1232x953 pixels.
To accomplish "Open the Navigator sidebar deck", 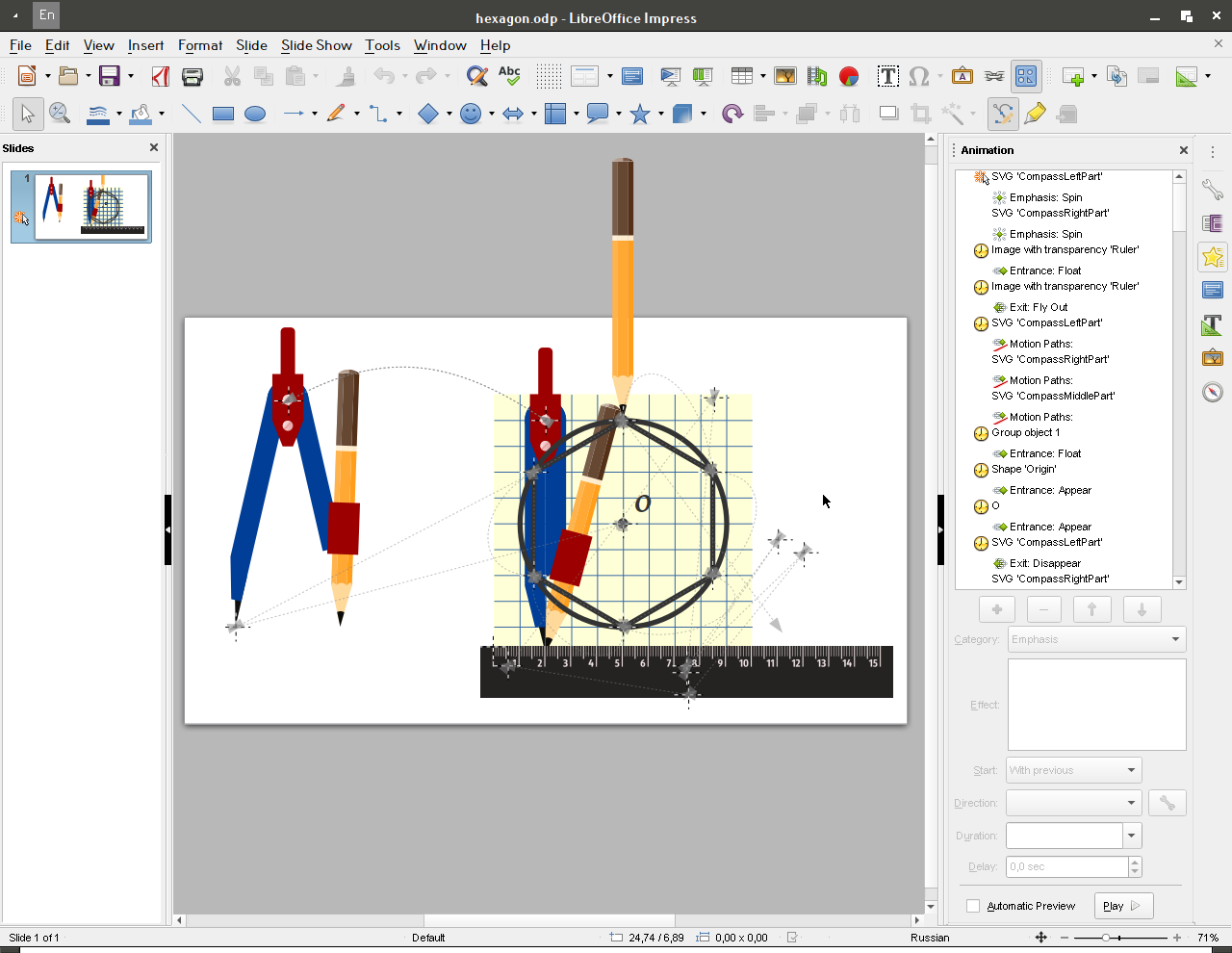I will point(1213,392).
